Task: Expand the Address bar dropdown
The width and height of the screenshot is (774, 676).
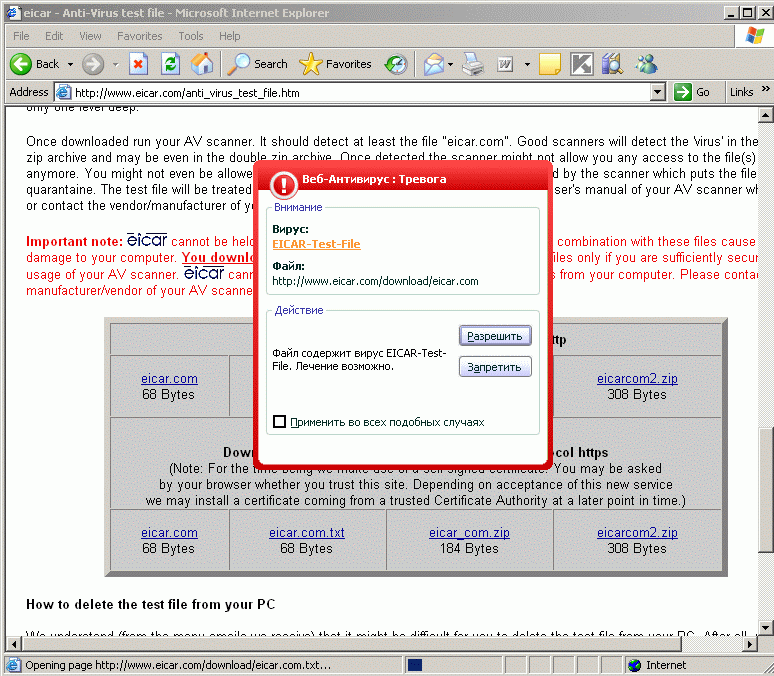Action: click(x=657, y=92)
